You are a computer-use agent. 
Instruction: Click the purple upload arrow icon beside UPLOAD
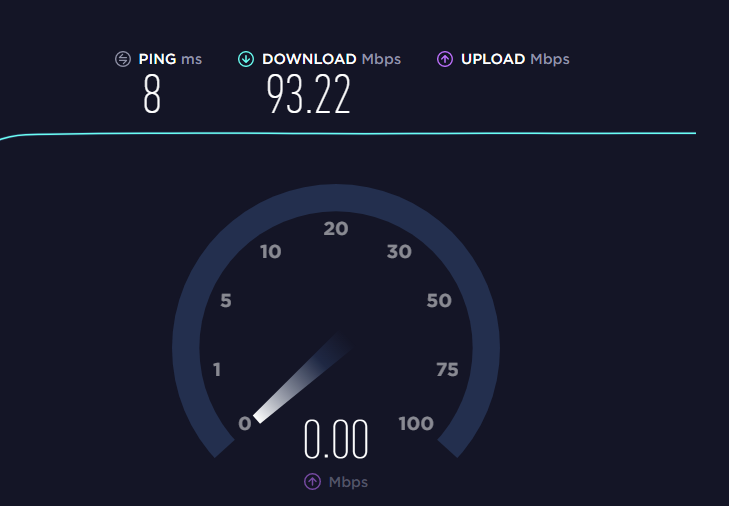[445, 59]
